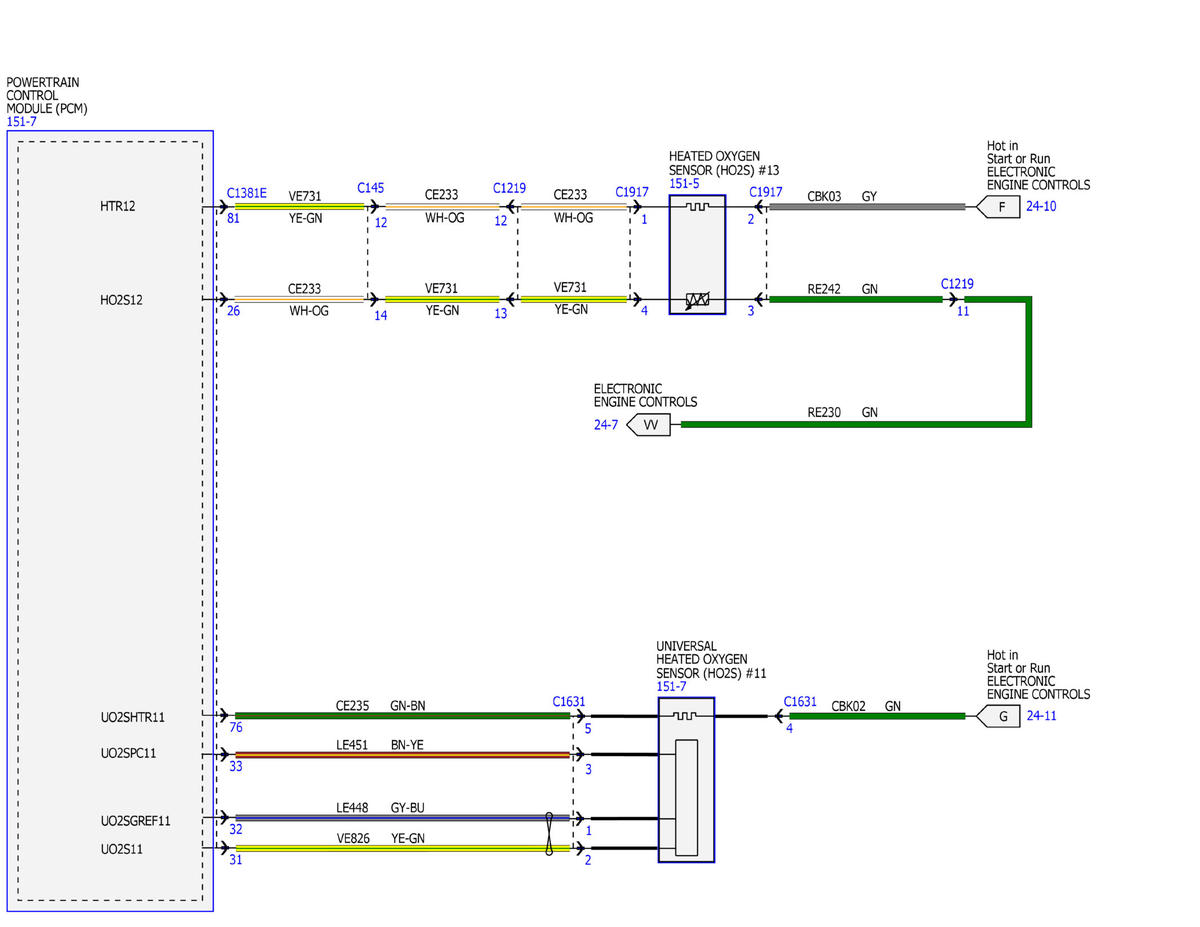Viewport: 1200px width, 927px height.
Task: Open the C1631 connector label above pin 5
Action: (568, 702)
